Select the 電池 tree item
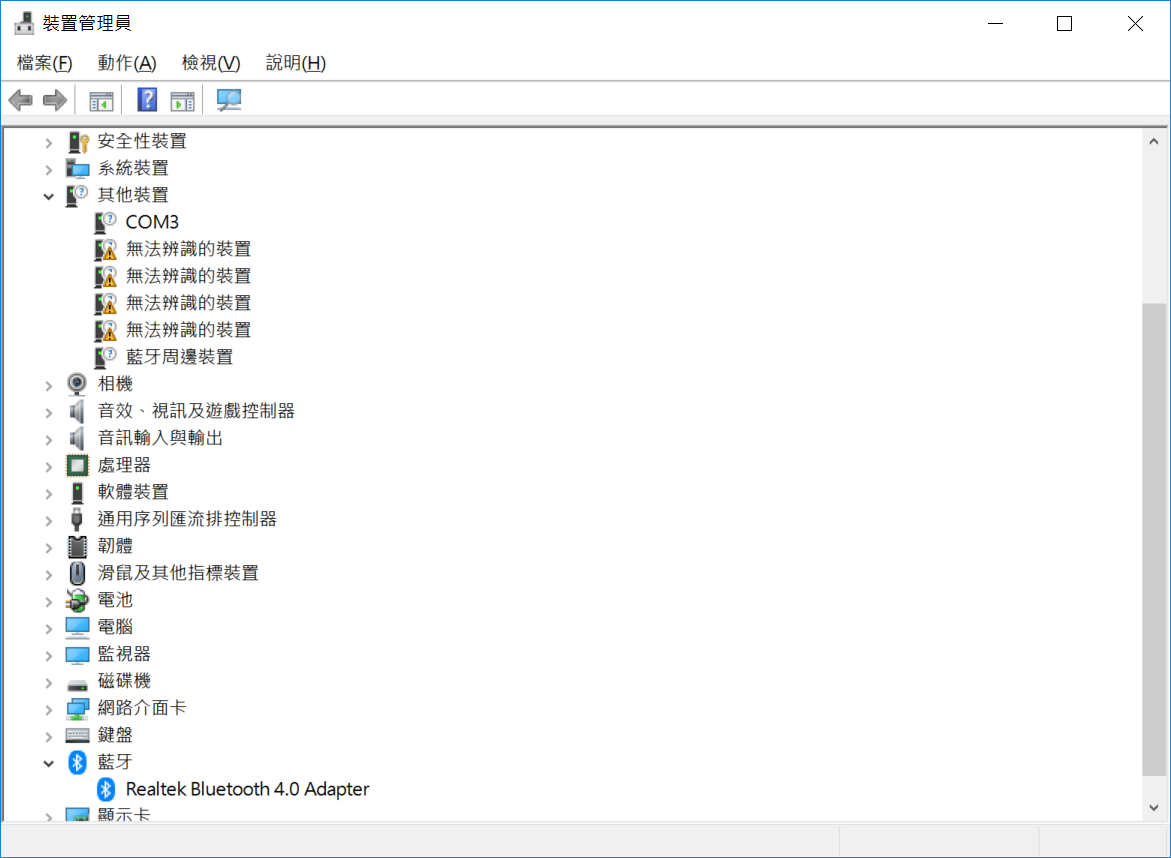The height and width of the screenshot is (858, 1171). (115, 599)
